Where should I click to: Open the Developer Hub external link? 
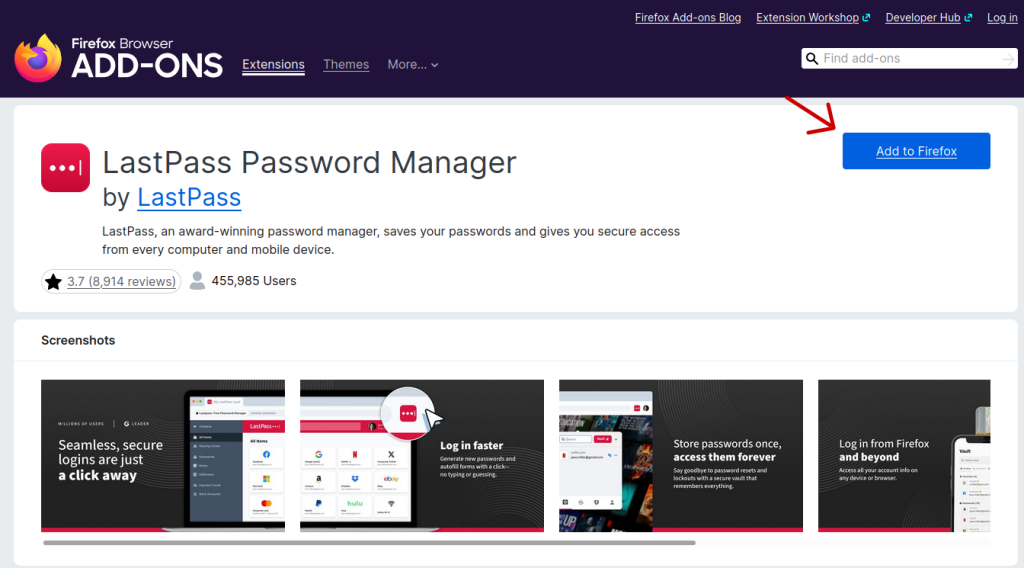929,18
